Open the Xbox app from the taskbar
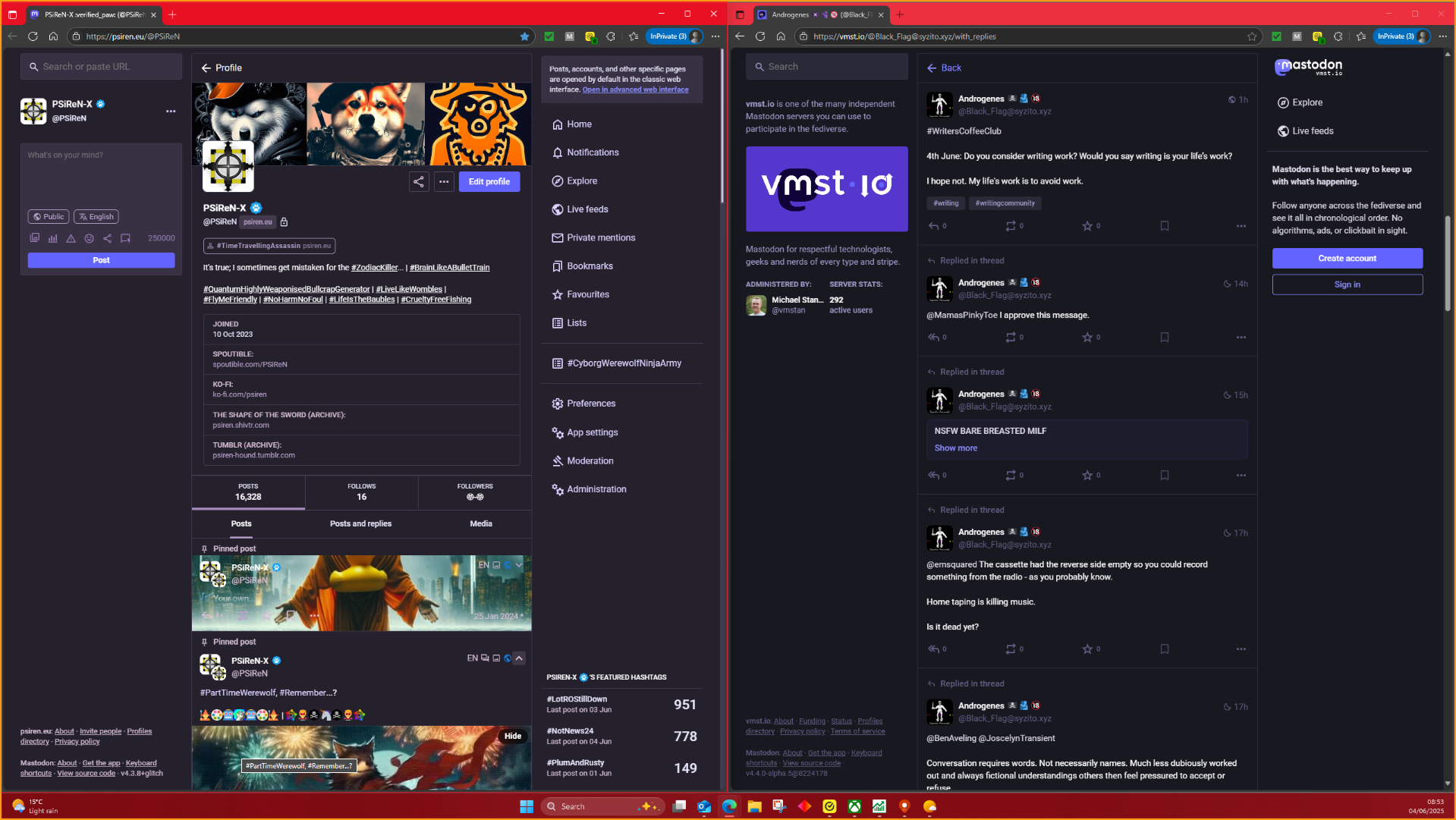 tap(854, 806)
